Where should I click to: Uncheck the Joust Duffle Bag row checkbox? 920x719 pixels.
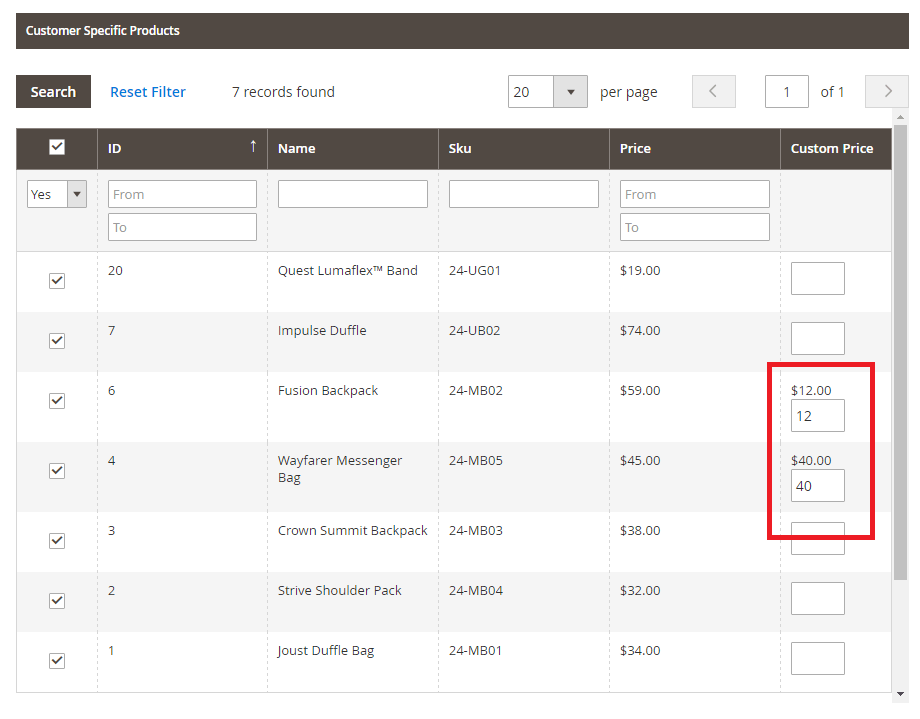pos(57,661)
